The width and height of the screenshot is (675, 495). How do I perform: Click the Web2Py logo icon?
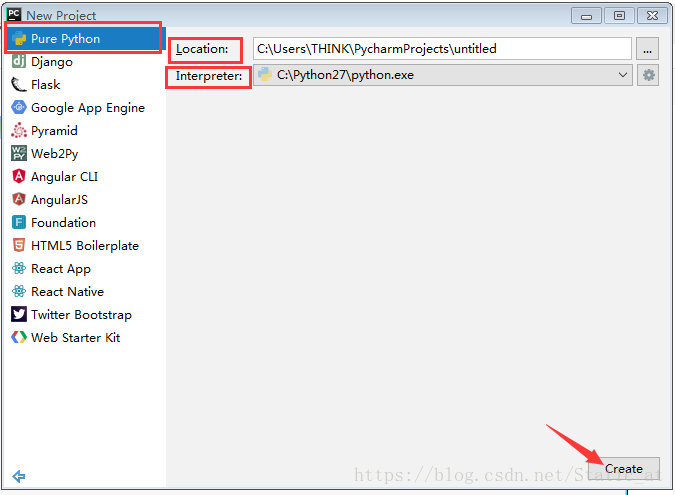(19, 153)
